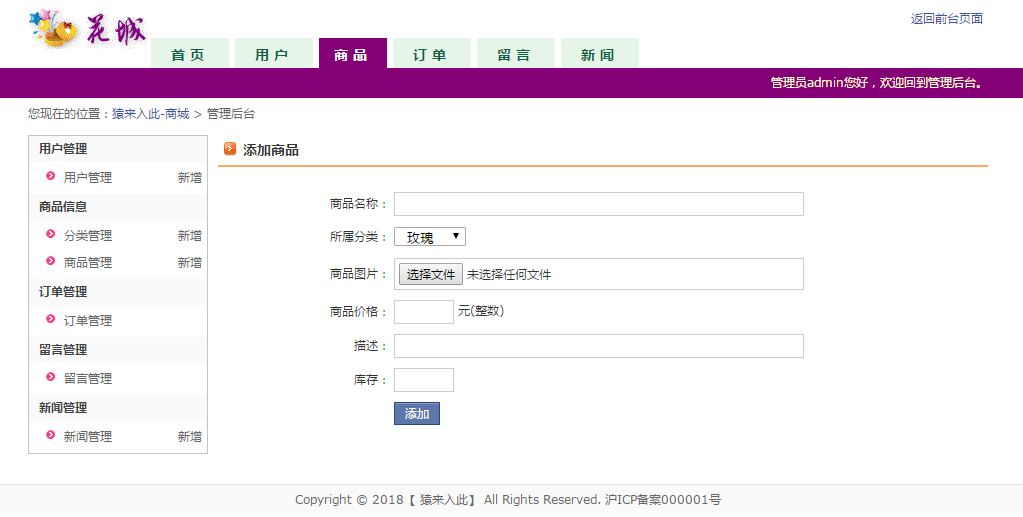
Task: Open the 订单 tab
Action: [432, 54]
